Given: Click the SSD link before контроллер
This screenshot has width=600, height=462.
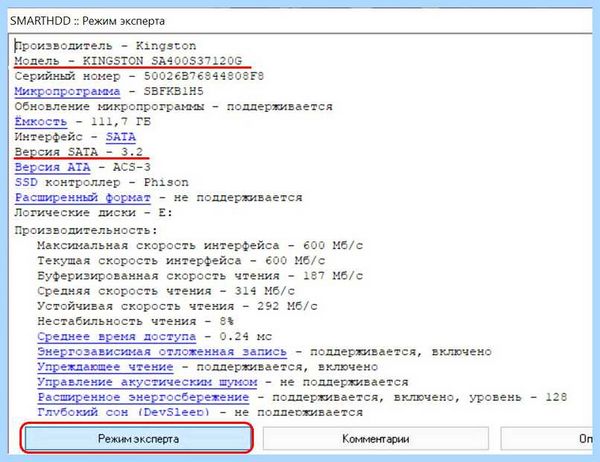Looking at the screenshot, I should (x=26, y=182).
